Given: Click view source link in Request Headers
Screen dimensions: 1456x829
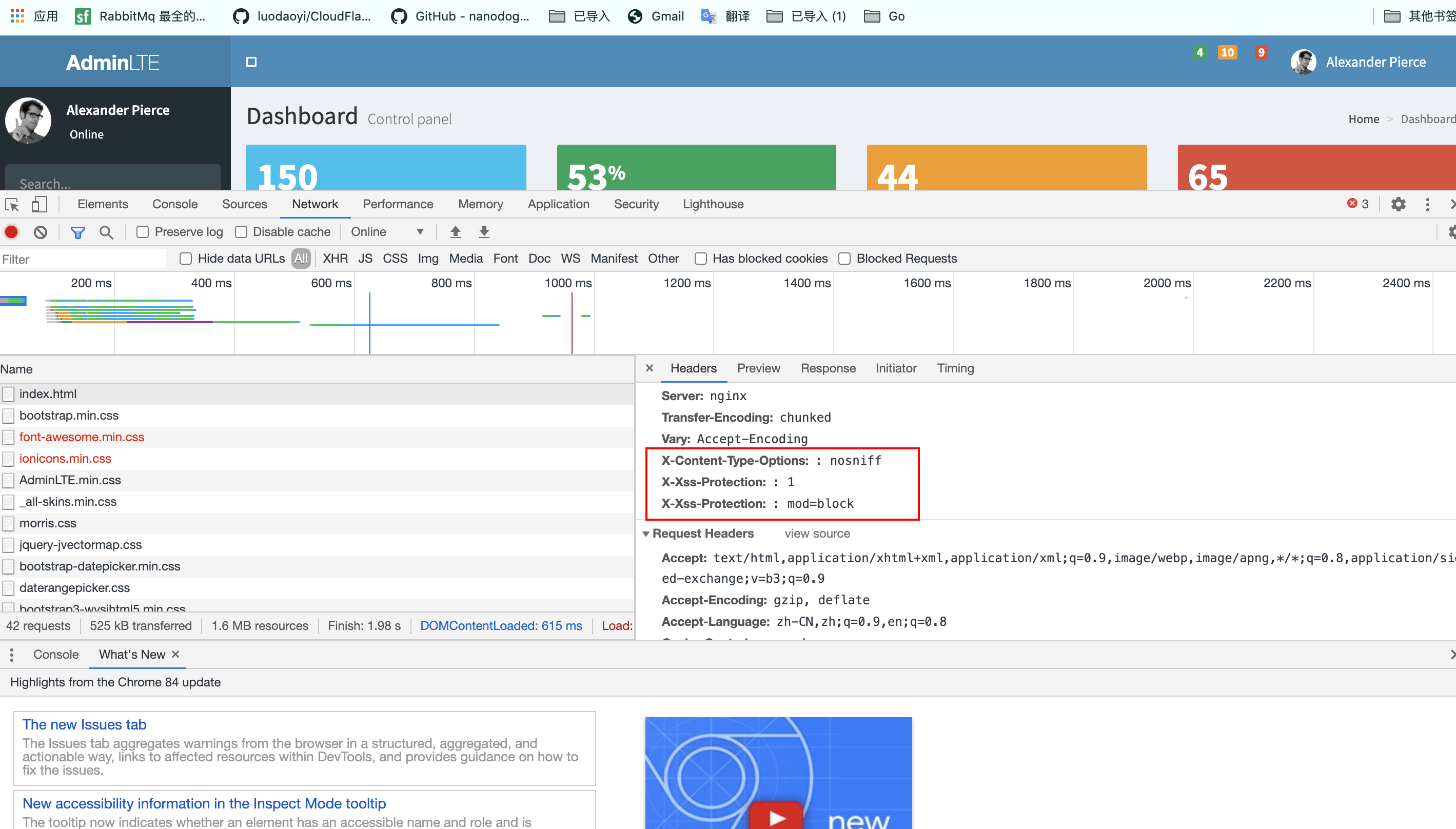Looking at the screenshot, I should (817, 533).
